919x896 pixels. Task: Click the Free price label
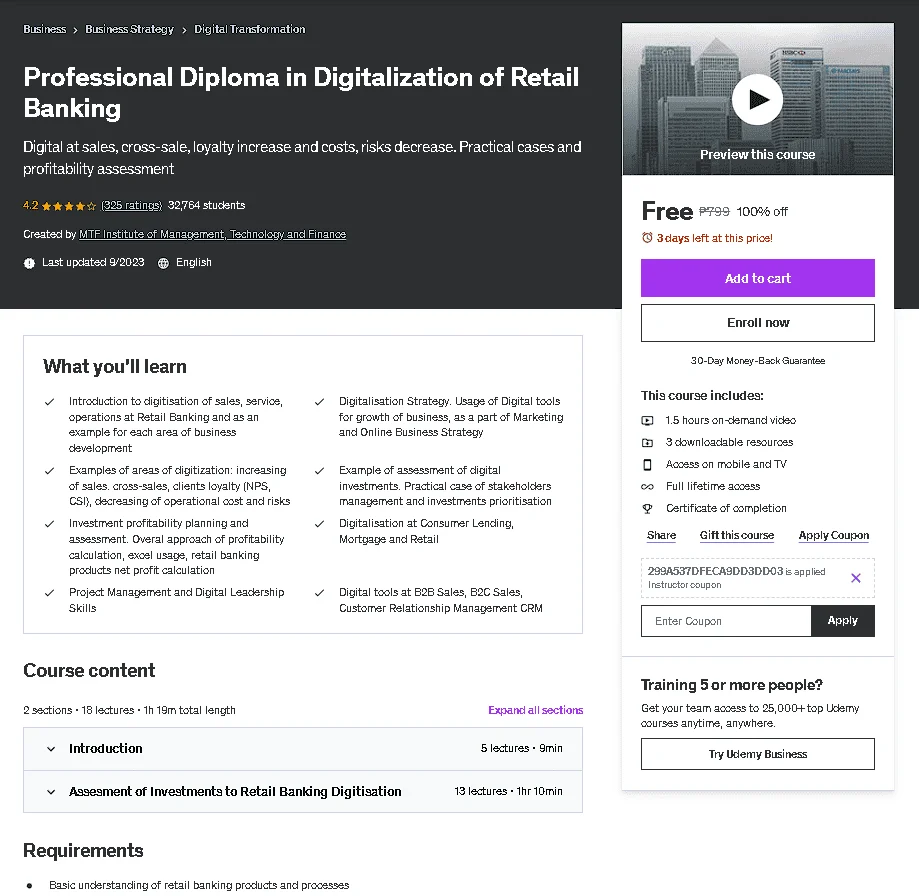coord(667,211)
